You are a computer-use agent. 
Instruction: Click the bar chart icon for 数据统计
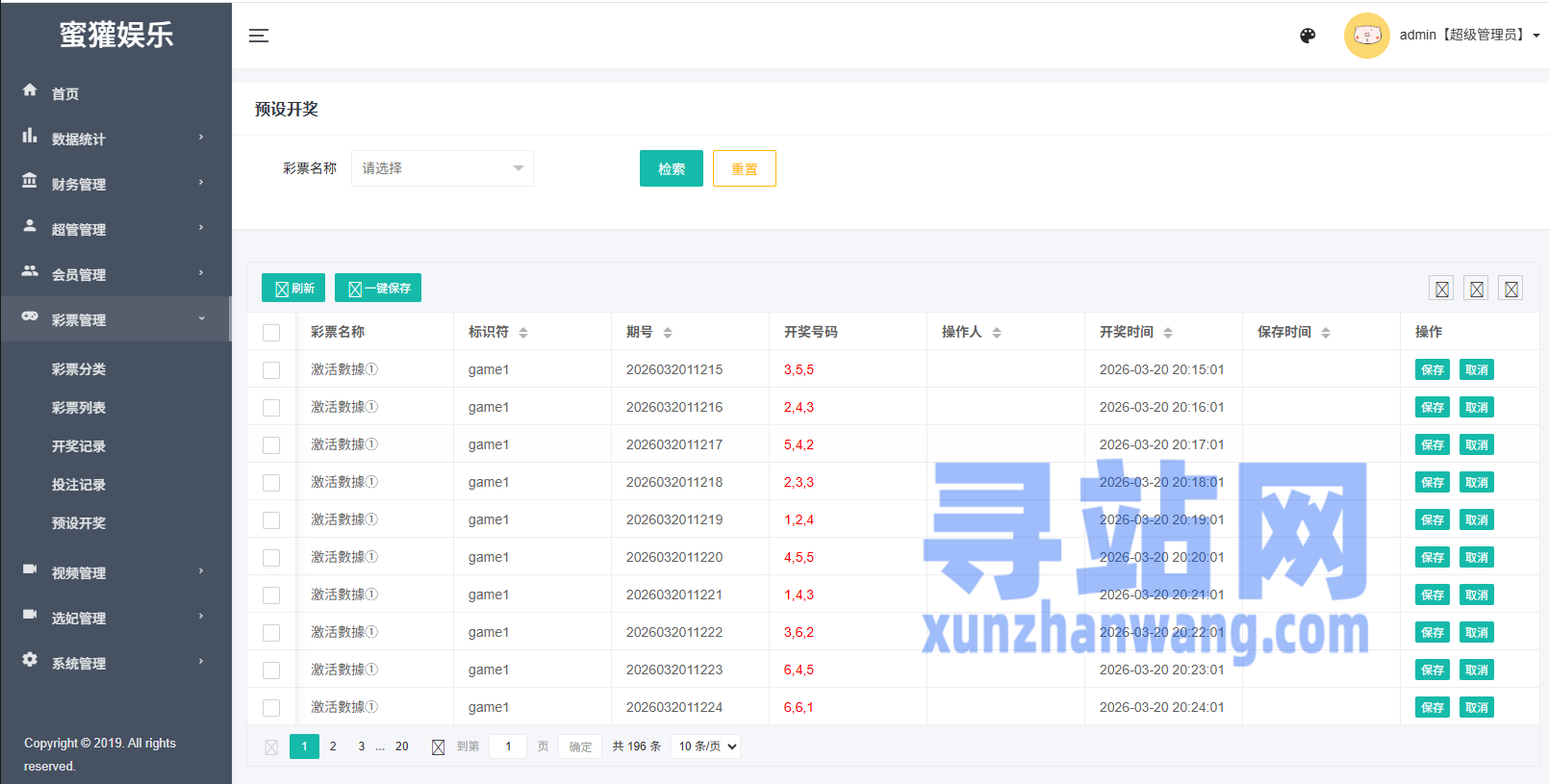pyautogui.click(x=30, y=137)
